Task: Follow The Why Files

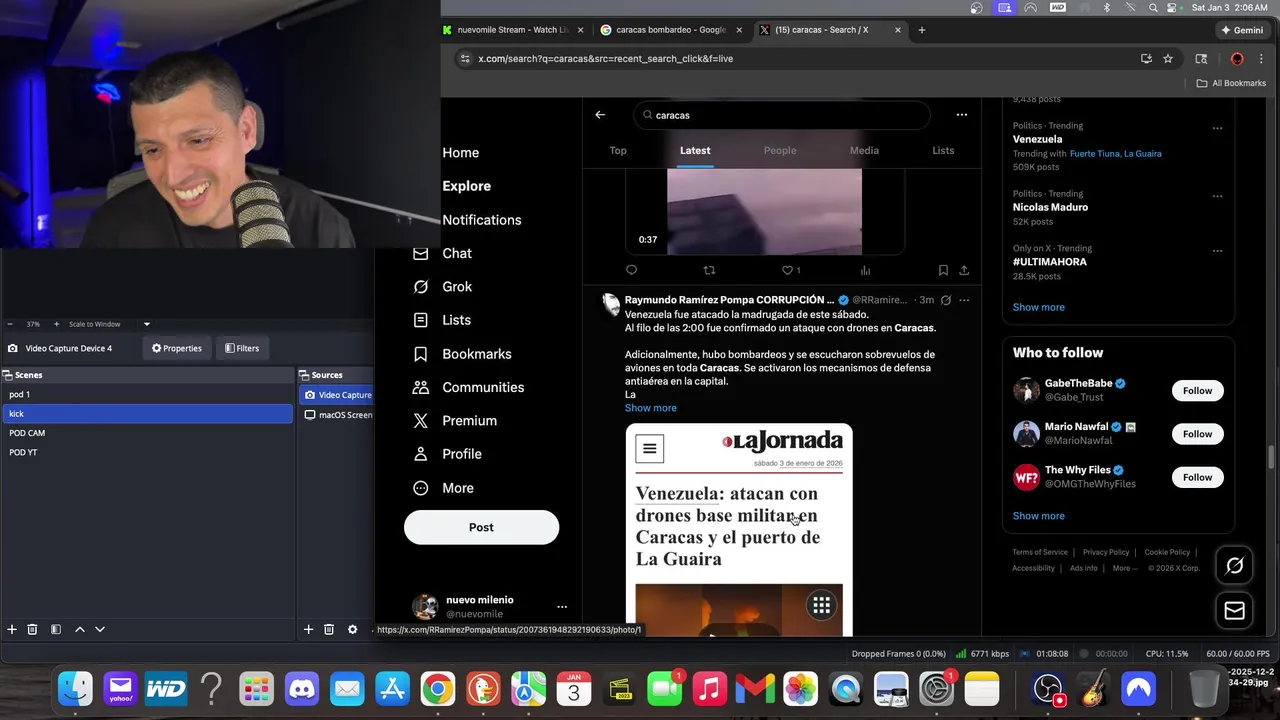Action: (x=1197, y=477)
